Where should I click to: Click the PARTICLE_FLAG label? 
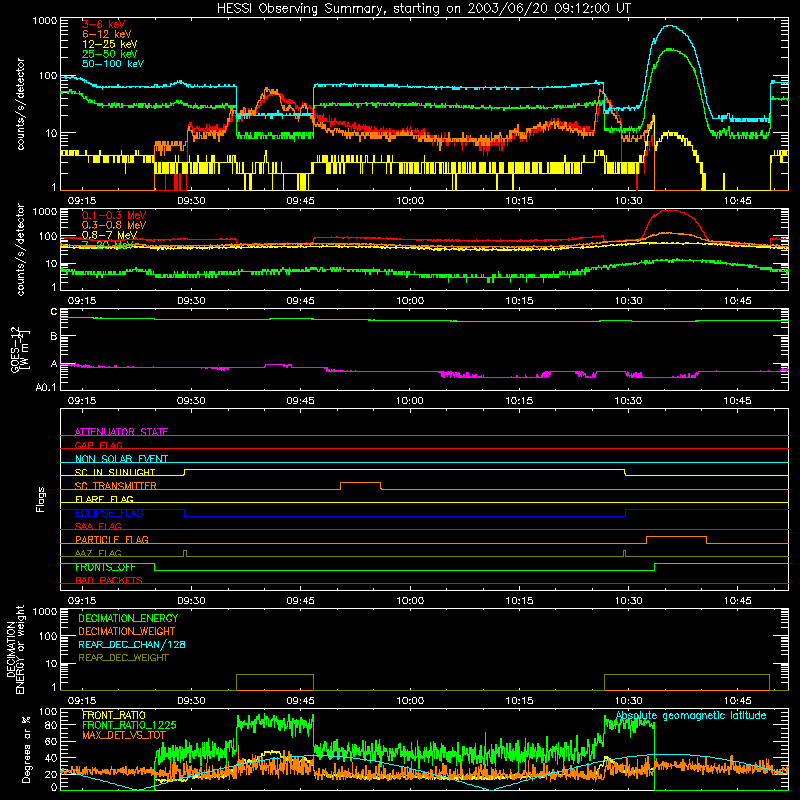tap(112, 539)
